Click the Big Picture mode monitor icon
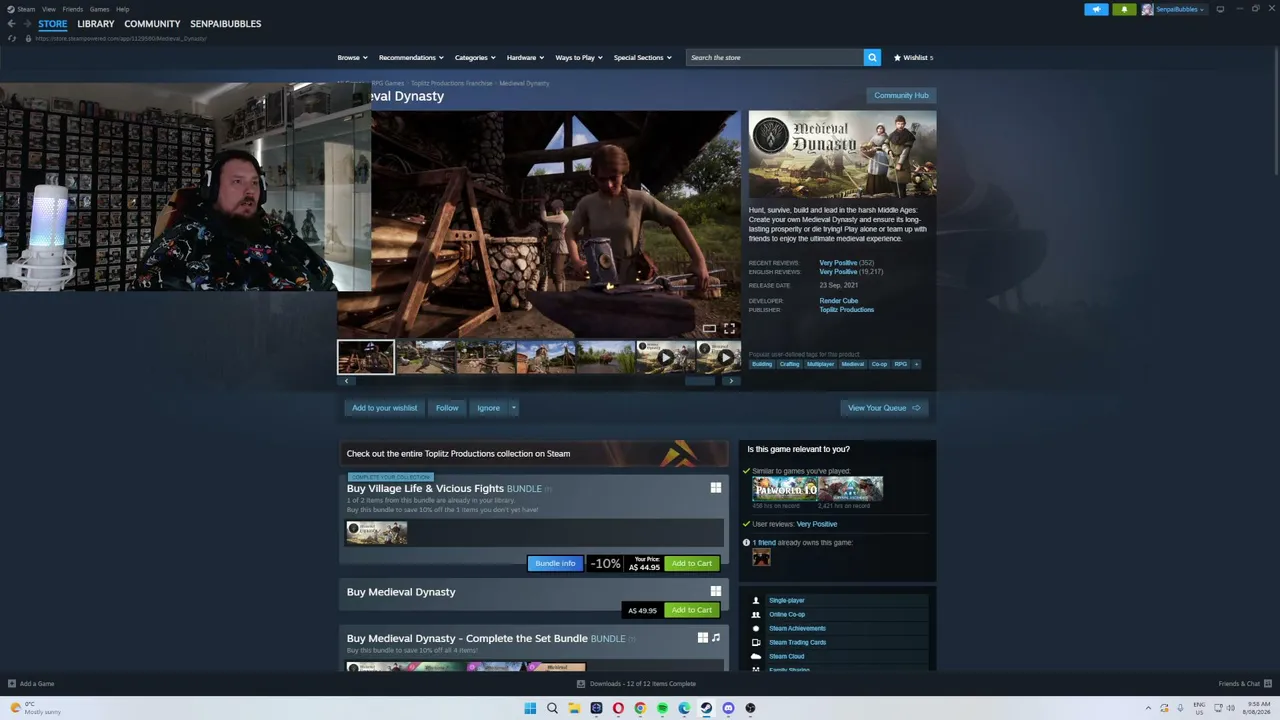Image resolution: width=1280 pixels, height=720 pixels. click(1220, 9)
